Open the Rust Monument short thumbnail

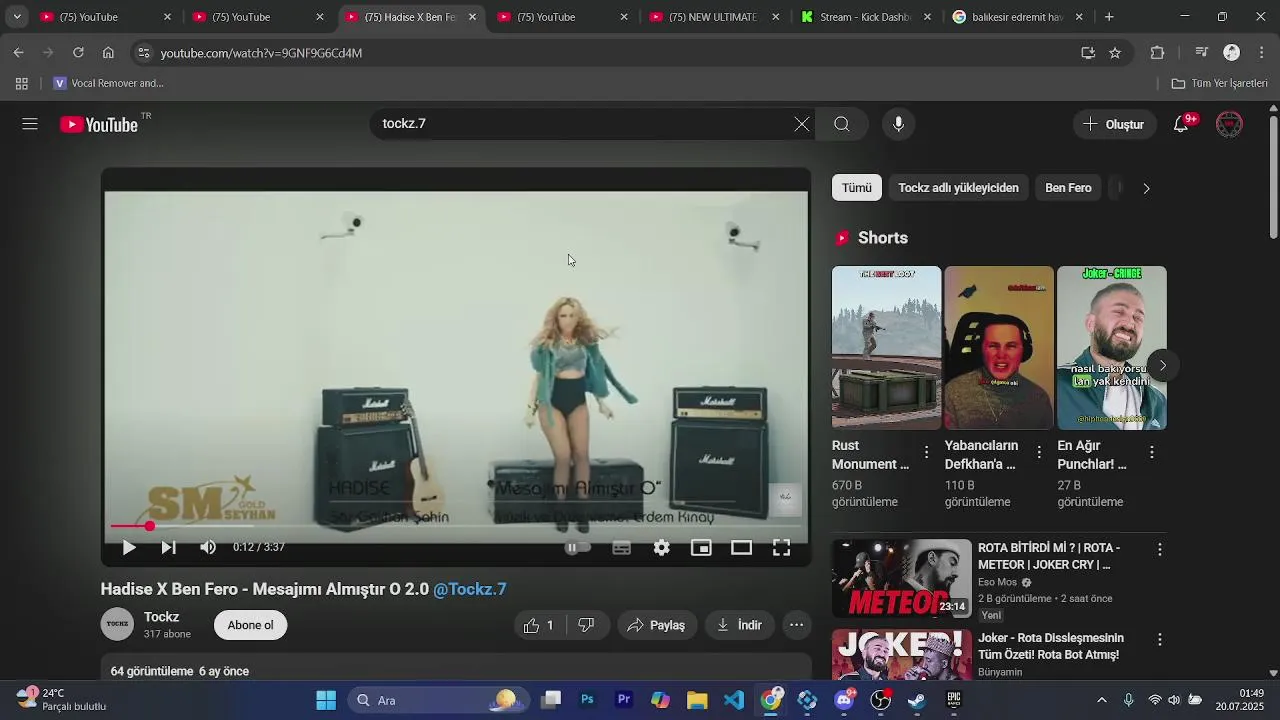[x=886, y=347]
